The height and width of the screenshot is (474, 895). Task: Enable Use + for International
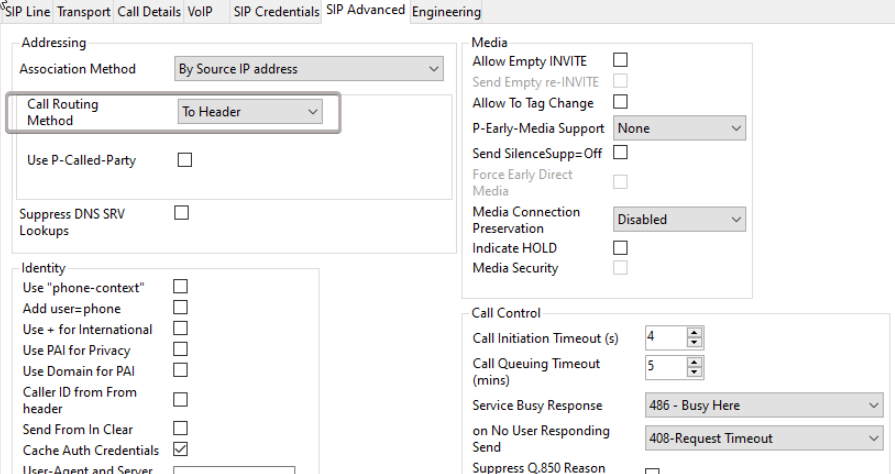181,329
